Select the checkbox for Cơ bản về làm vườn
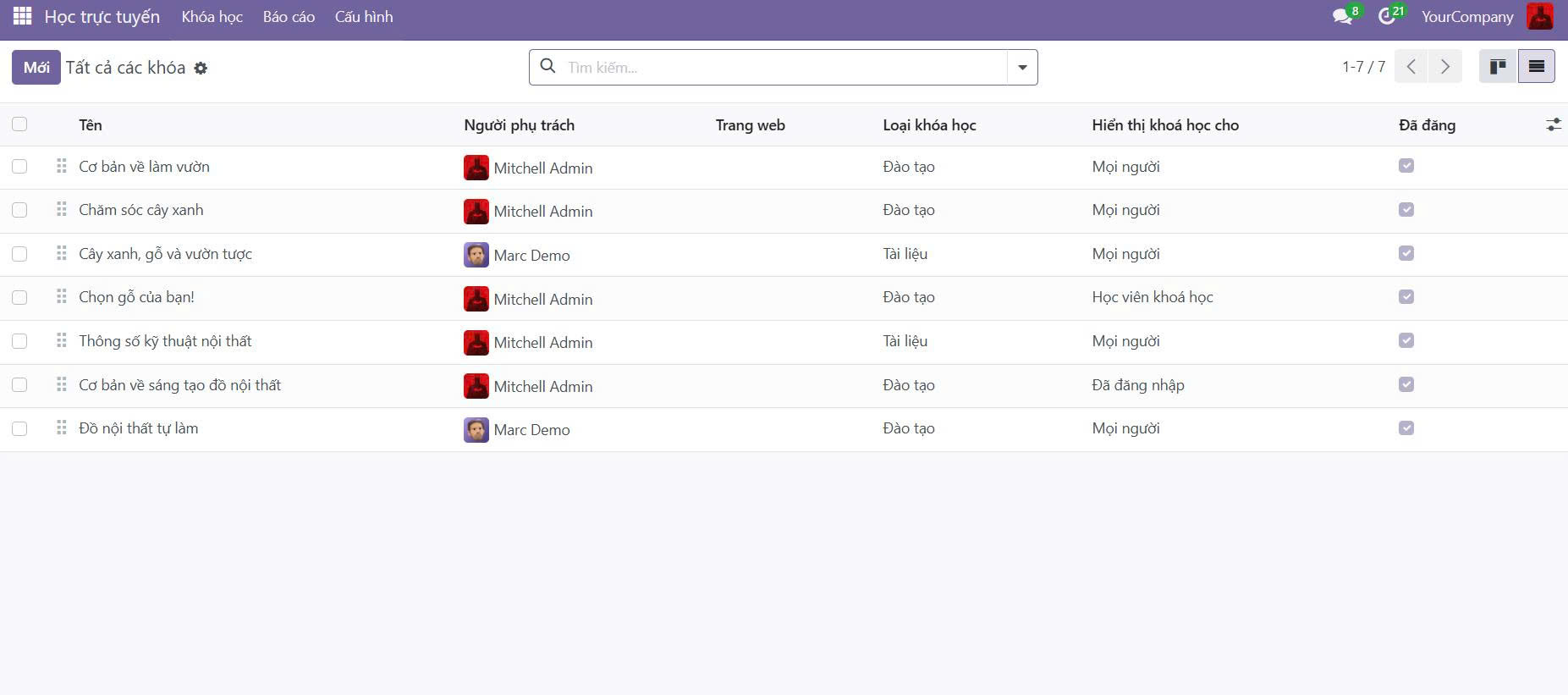Image resolution: width=1568 pixels, height=695 pixels. pyautogui.click(x=19, y=167)
